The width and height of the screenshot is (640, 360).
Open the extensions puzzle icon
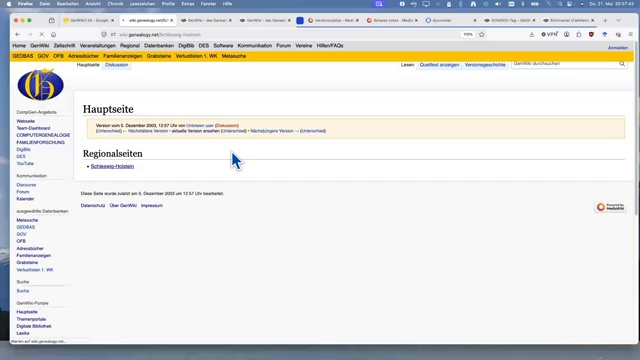tap(579, 35)
